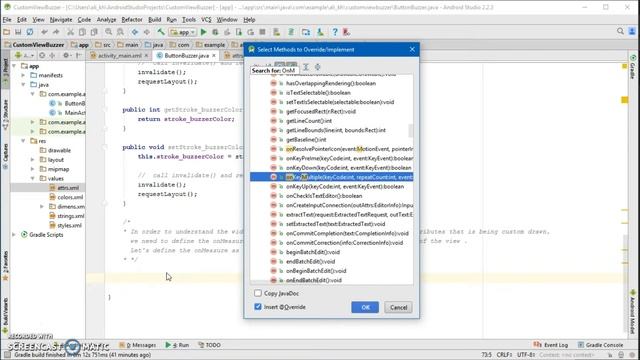Uncheck the Insert @Override checkbox
The image size is (640, 360).
258,307
